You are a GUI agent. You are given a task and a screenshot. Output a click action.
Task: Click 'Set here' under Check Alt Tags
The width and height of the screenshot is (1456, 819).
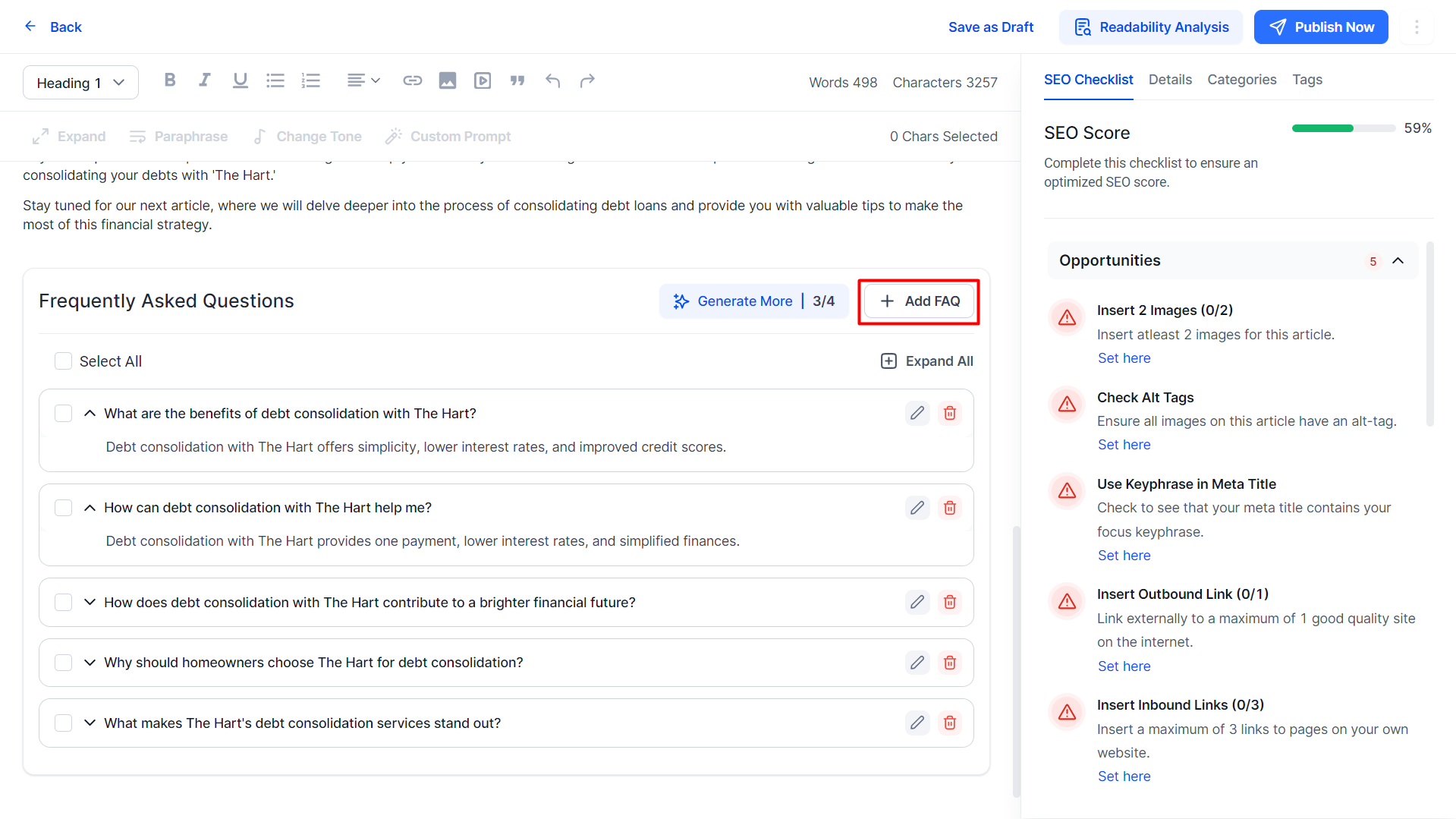[1124, 445]
